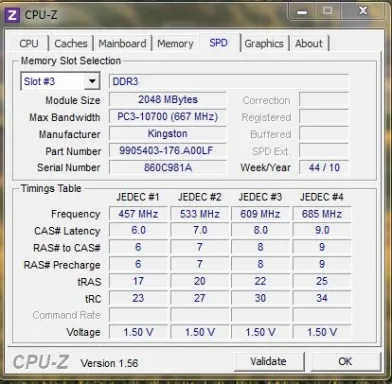Click the Version 1.56 label
The height and width of the screenshot is (384, 392).
click(109, 363)
